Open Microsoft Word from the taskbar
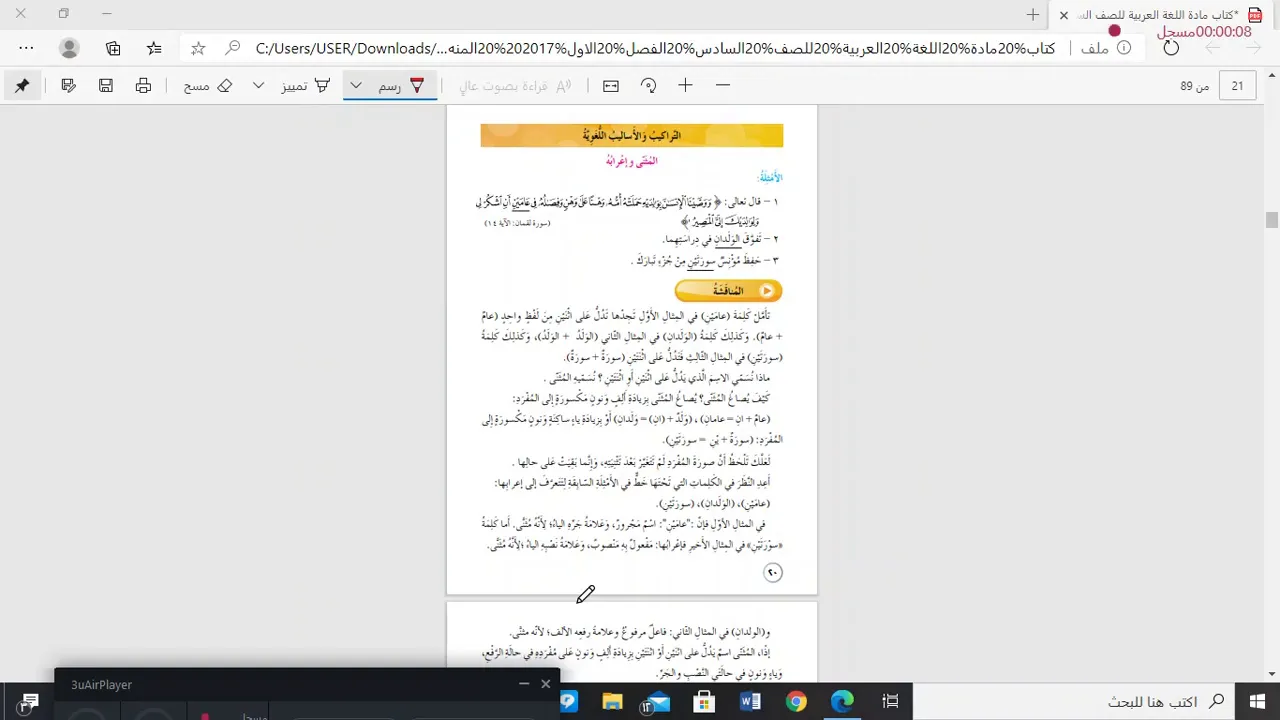 coord(750,701)
